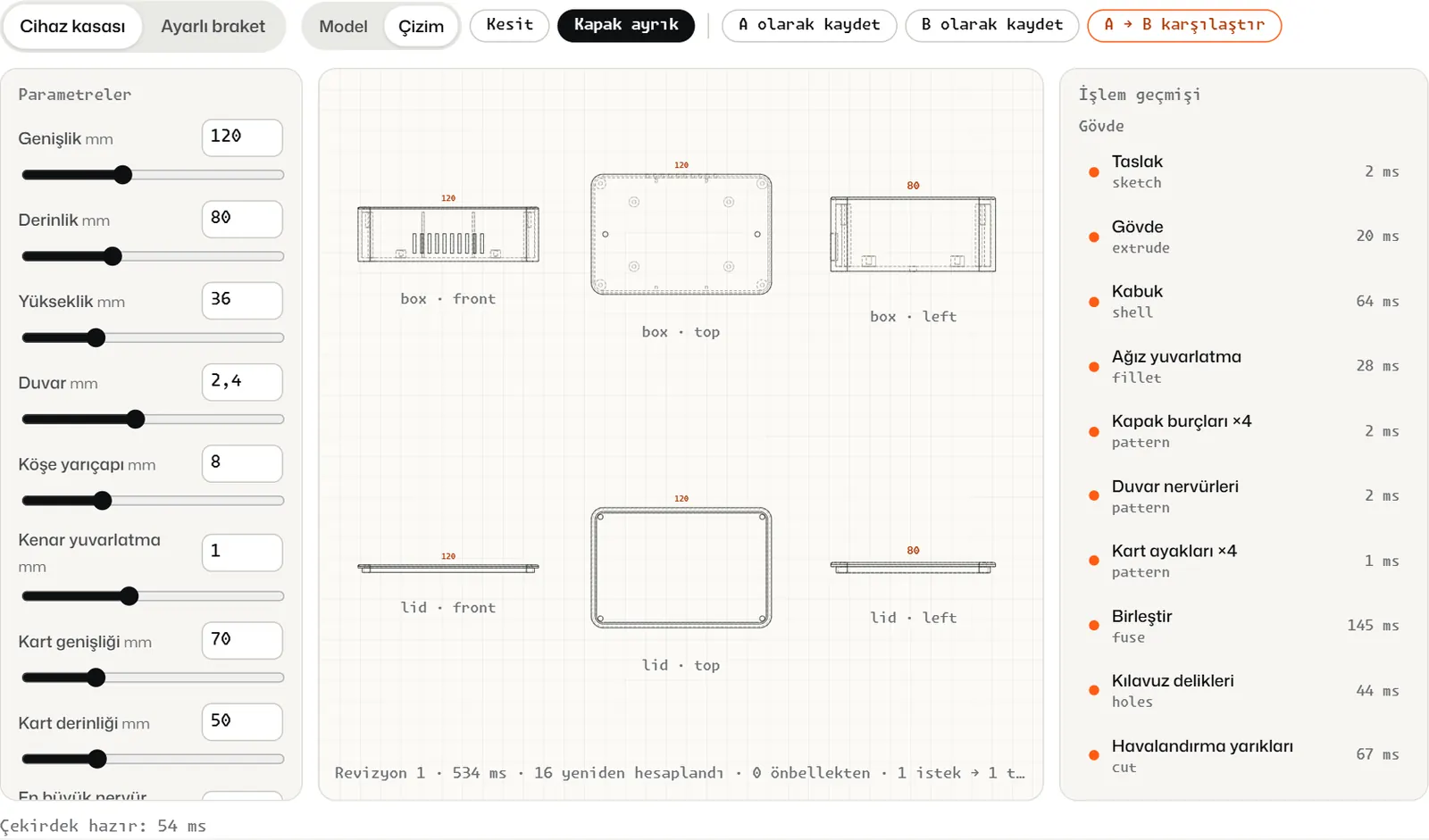Click the orange dot beside Birleştir fuse
This screenshot has width=1429, height=840.
click(1093, 626)
